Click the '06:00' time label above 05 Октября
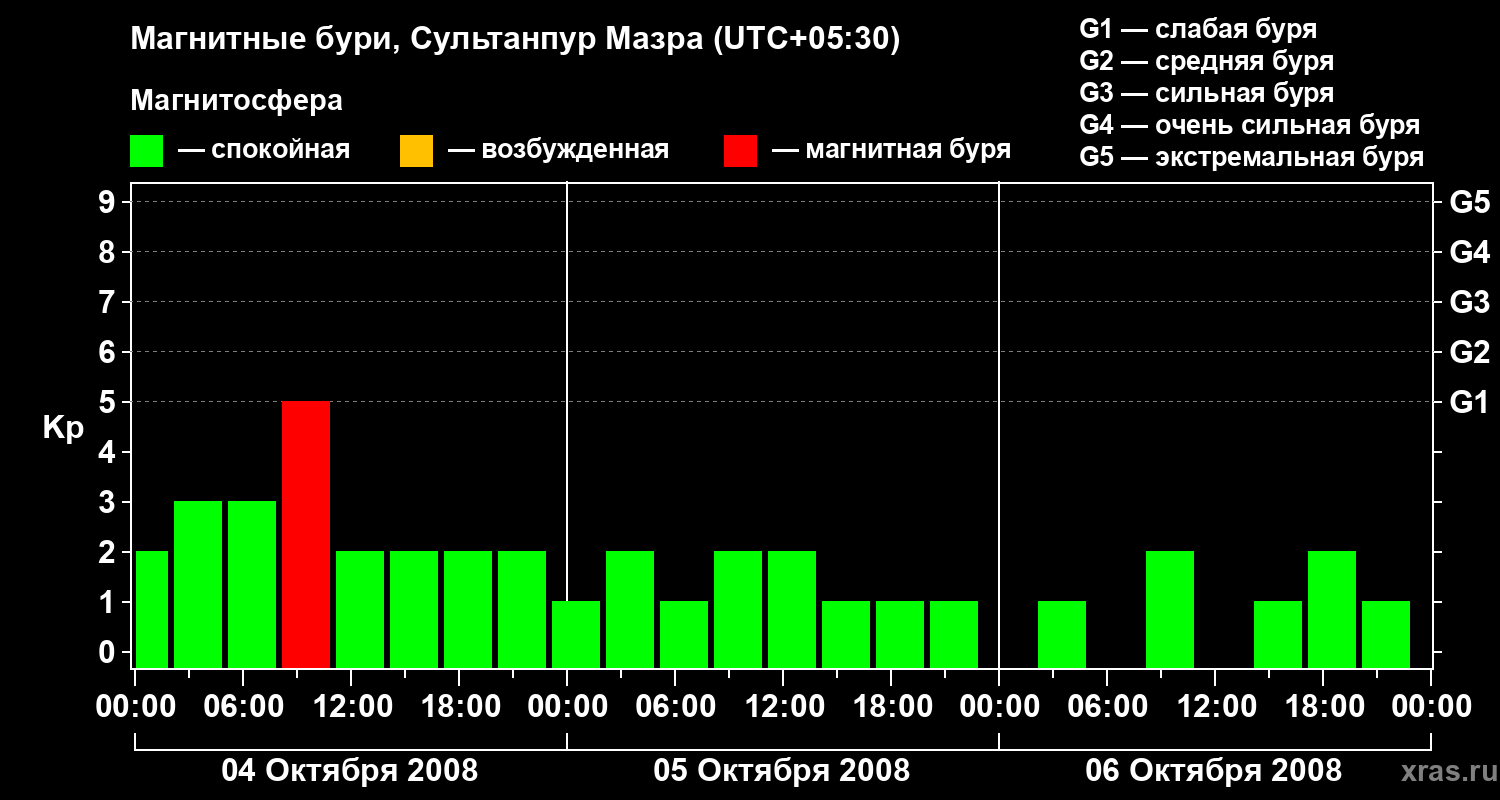 675,707
